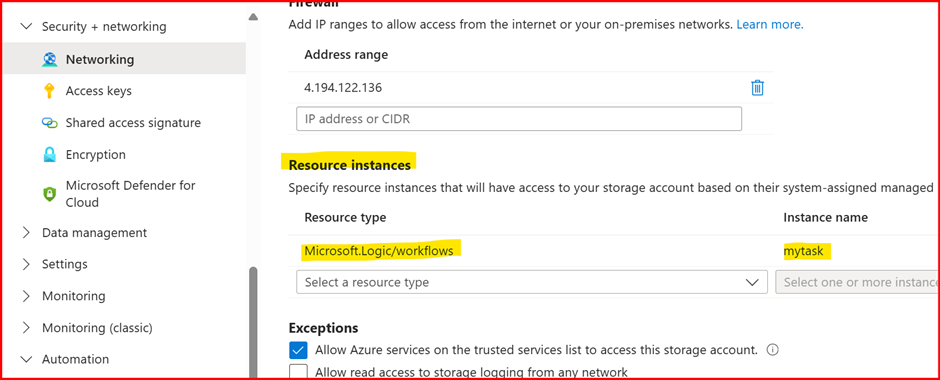Open the Select a resource type dropdown

[x=532, y=282]
